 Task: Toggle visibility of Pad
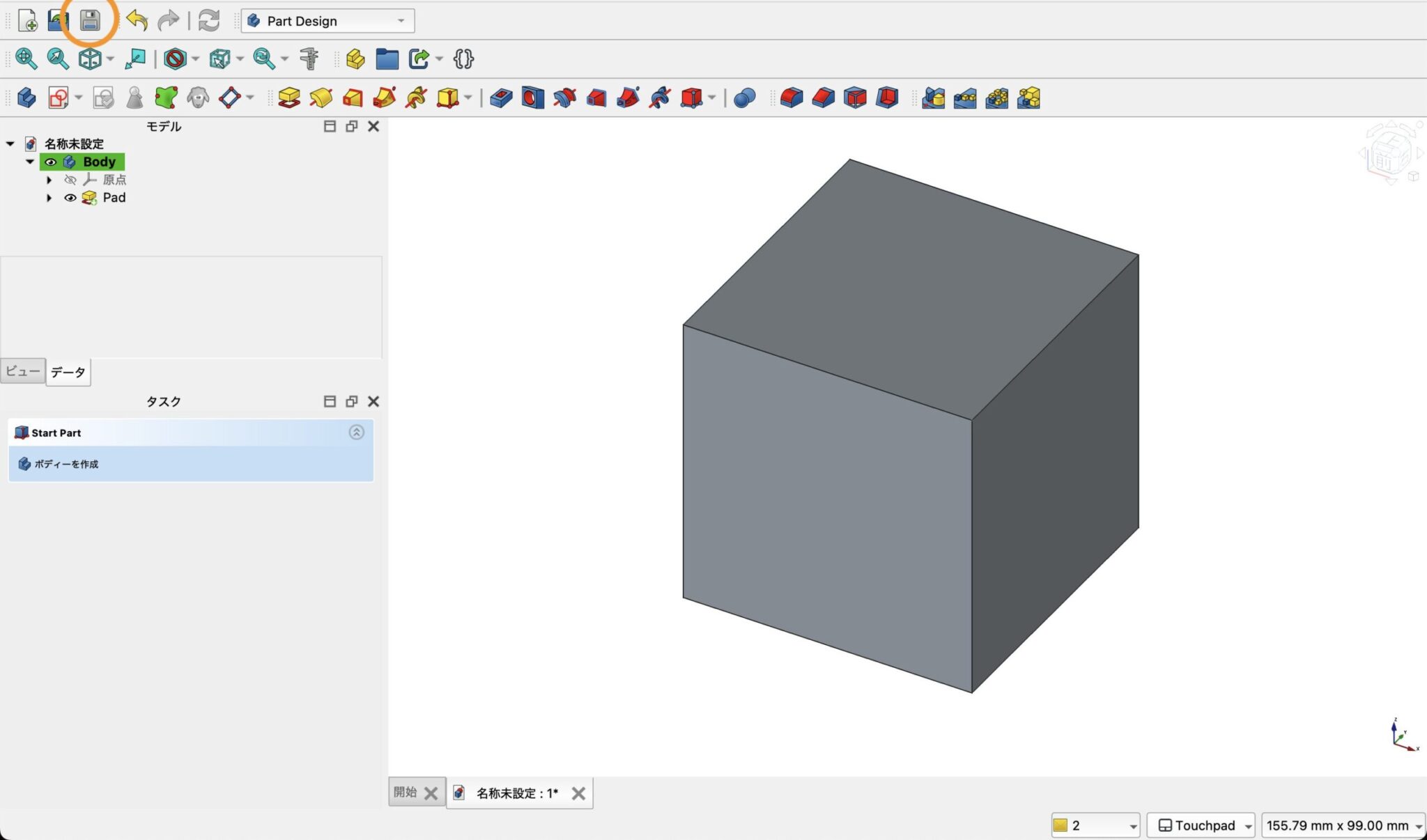coord(70,198)
